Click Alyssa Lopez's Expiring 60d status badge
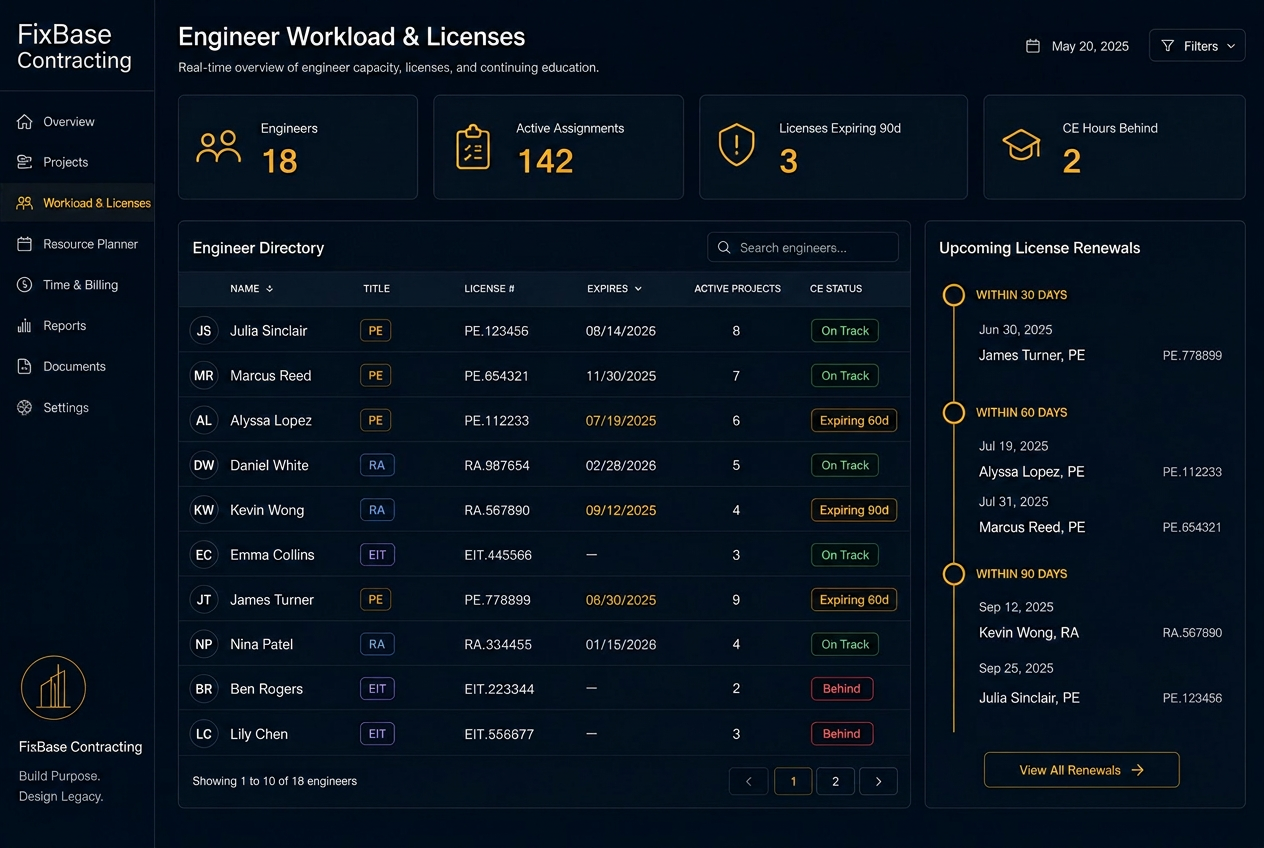This screenshot has height=848, width=1264. click(x=854, y=420)
